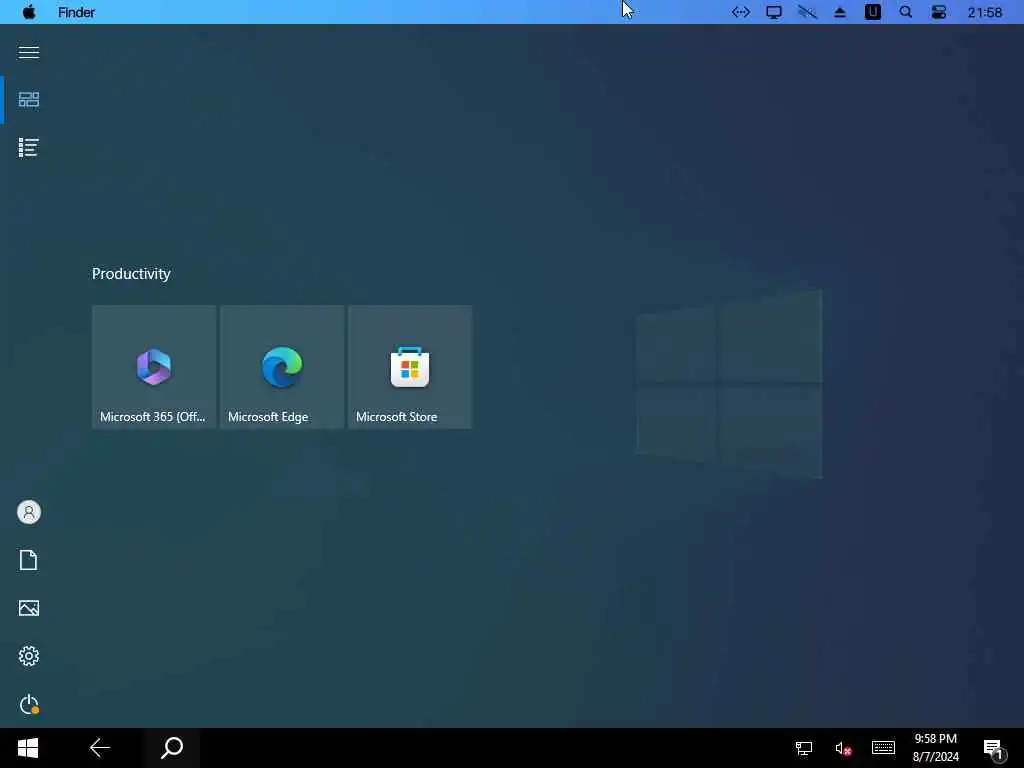Click the U input source icon
The width and height of the screenshot is (1024, 768).
pos(872,12)
